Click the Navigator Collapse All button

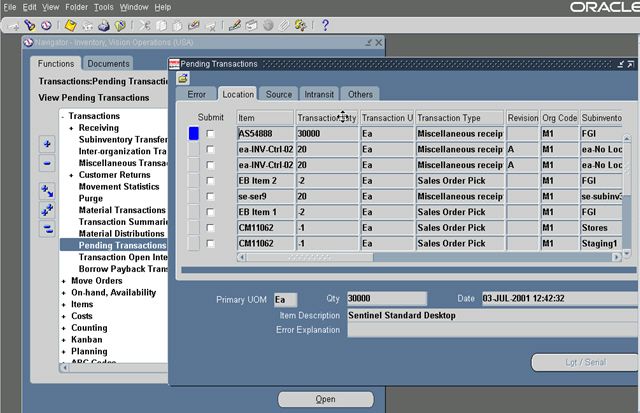[x=47, y=229]
